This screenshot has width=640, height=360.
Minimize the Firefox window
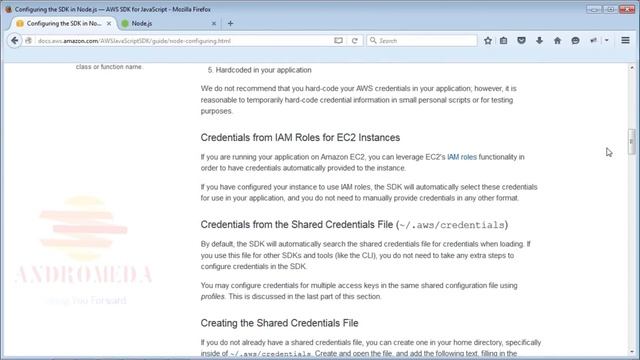tap(594, 9)
